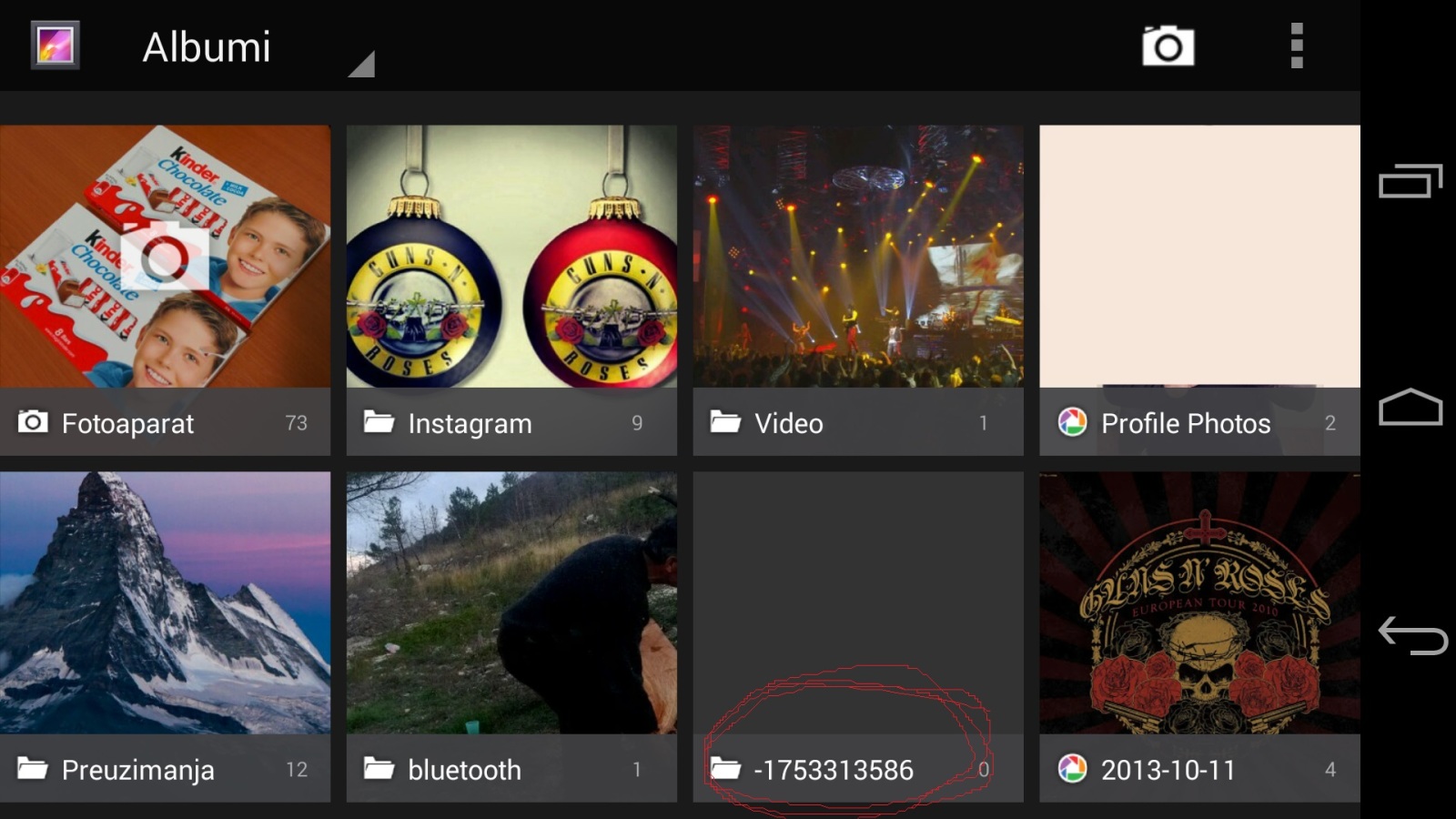Click the 73 count on Fotoaparat
The width and height of the screenshot is (1456, 819).
pyautogui.click(x=296, y=423)
